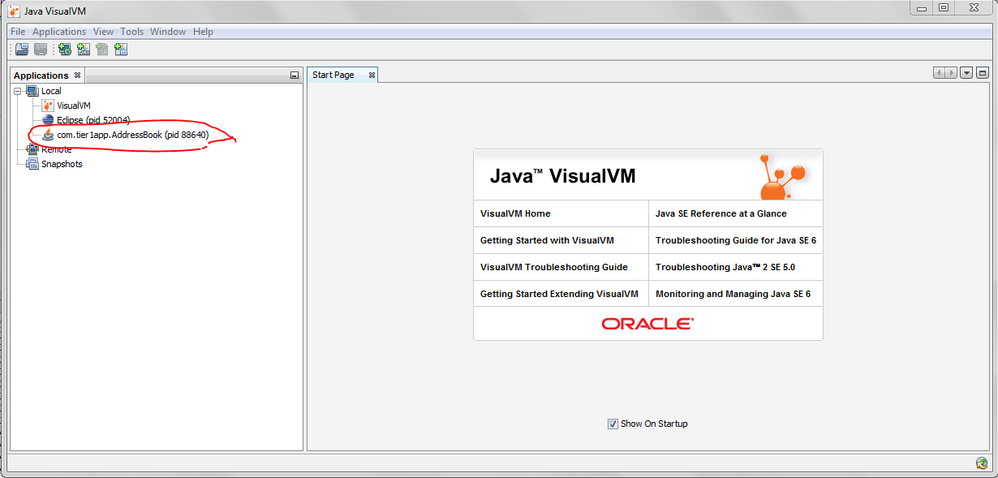Open the File menu

tap(18, 31)
